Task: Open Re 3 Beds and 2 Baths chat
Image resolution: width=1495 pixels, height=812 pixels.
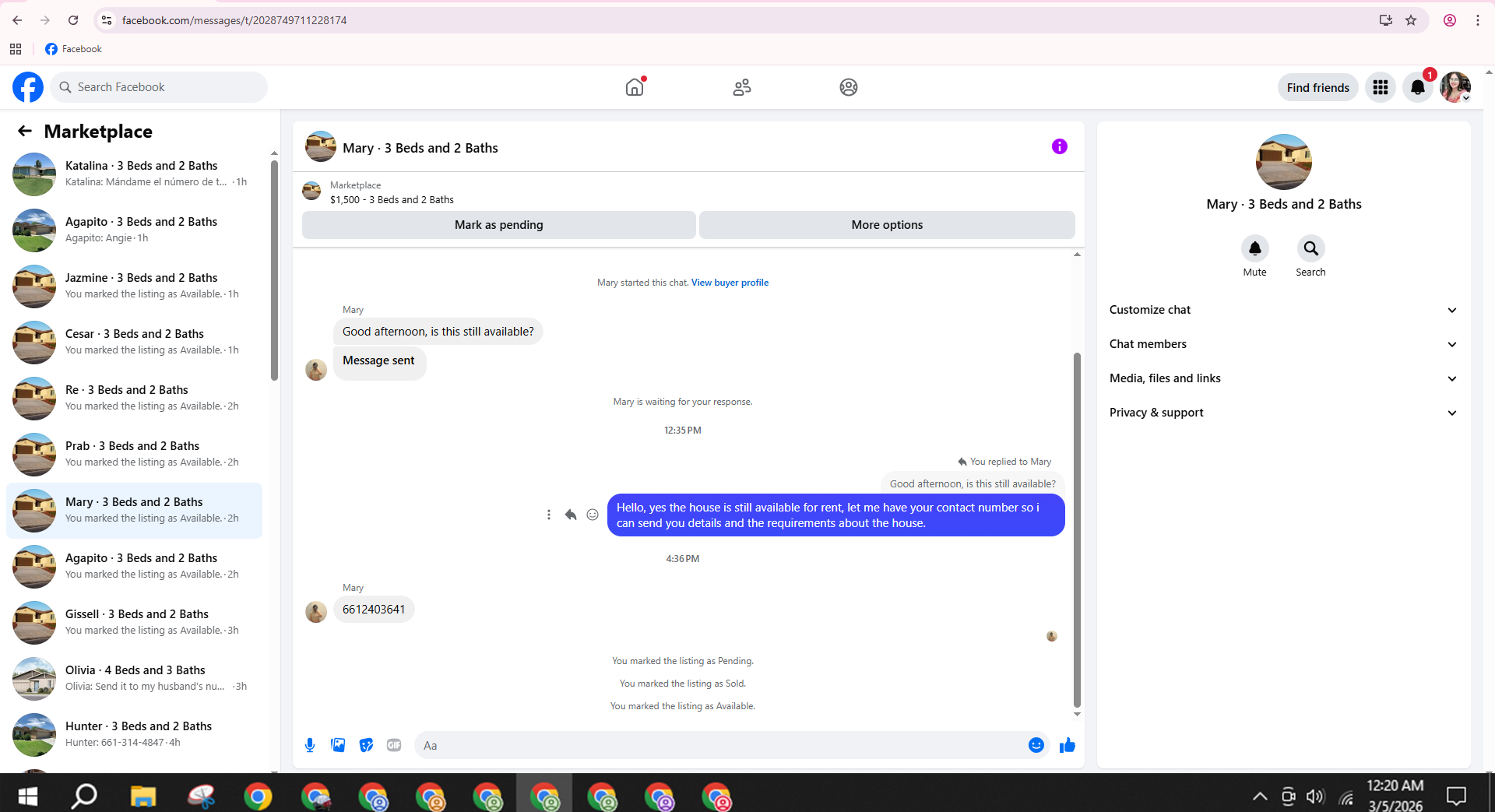Action: click(x=135, y=398)
